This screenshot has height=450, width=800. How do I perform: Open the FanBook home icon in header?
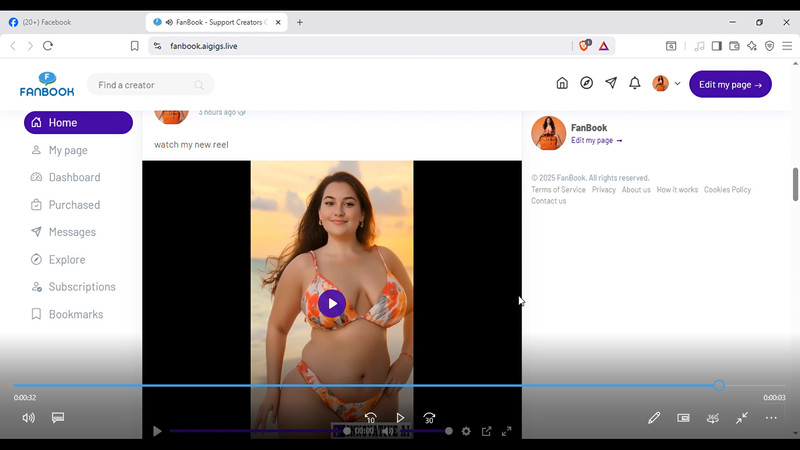(562, 83)
